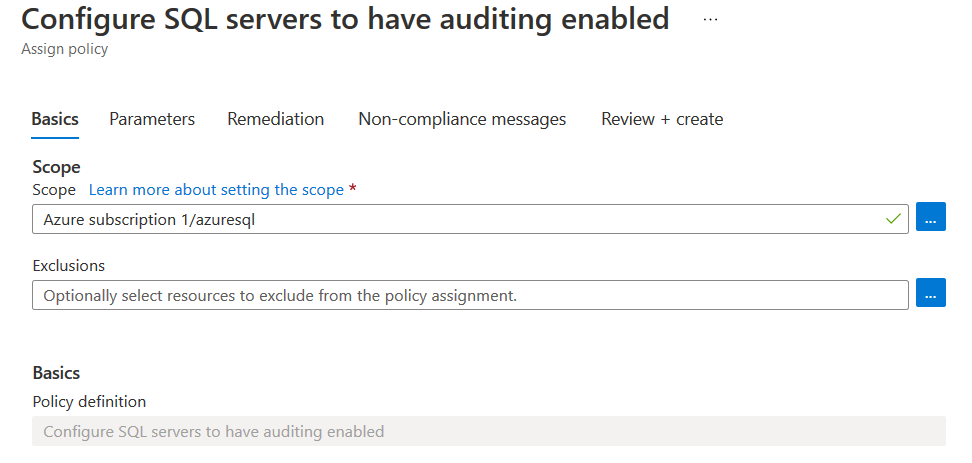Click the greyed-out Policy definition field

coord(488,432)
